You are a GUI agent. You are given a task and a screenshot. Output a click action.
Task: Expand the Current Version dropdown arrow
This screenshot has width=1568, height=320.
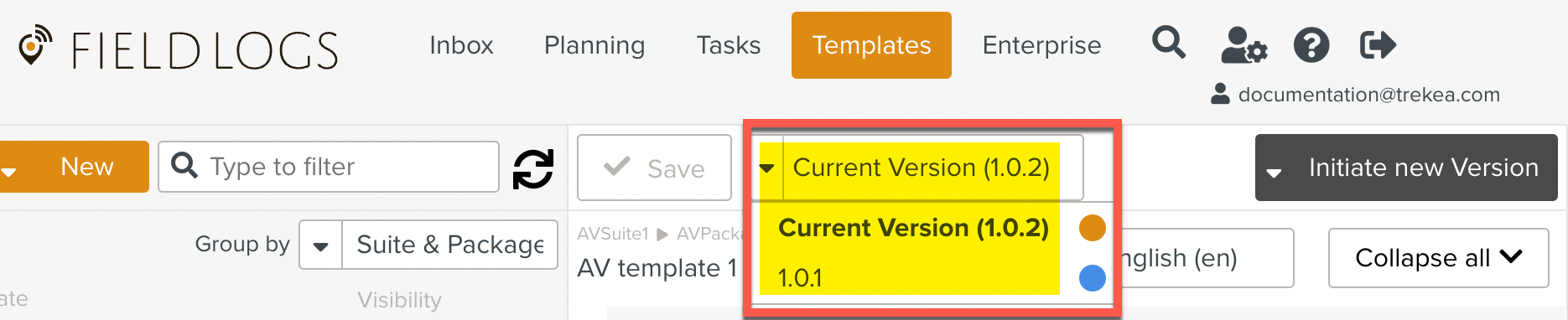767,168
